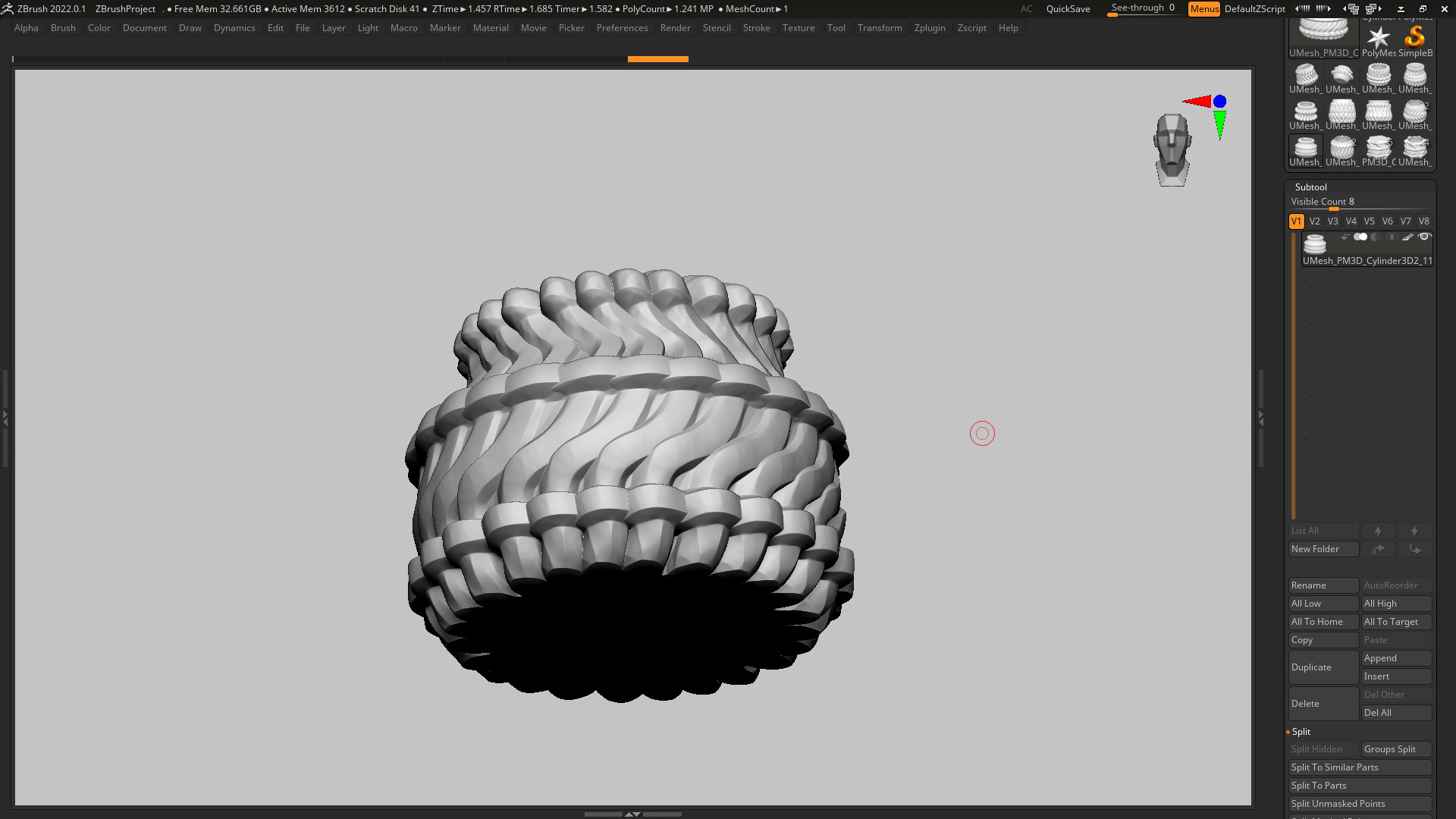Click the QuickSave button
Screen dimensions: 1456x819
[x=1068, y=9]
